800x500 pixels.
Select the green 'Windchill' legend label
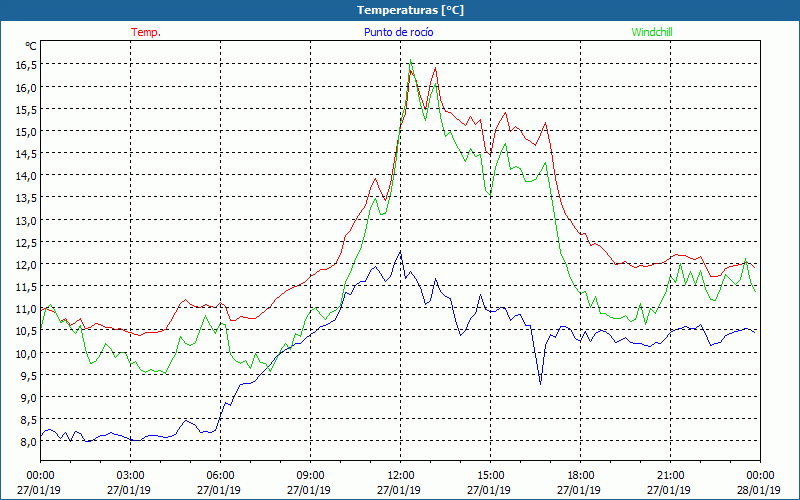point(652,32)
